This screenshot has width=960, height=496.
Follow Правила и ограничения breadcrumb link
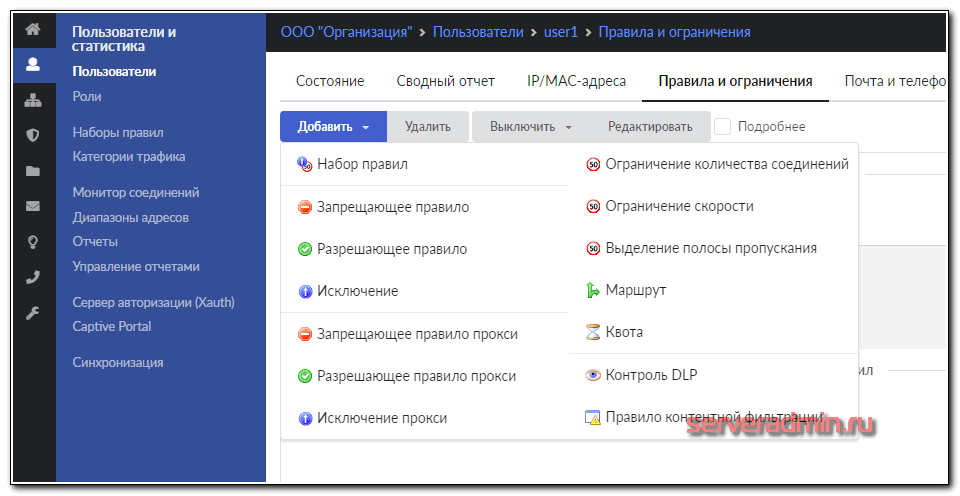pos(674,32)
